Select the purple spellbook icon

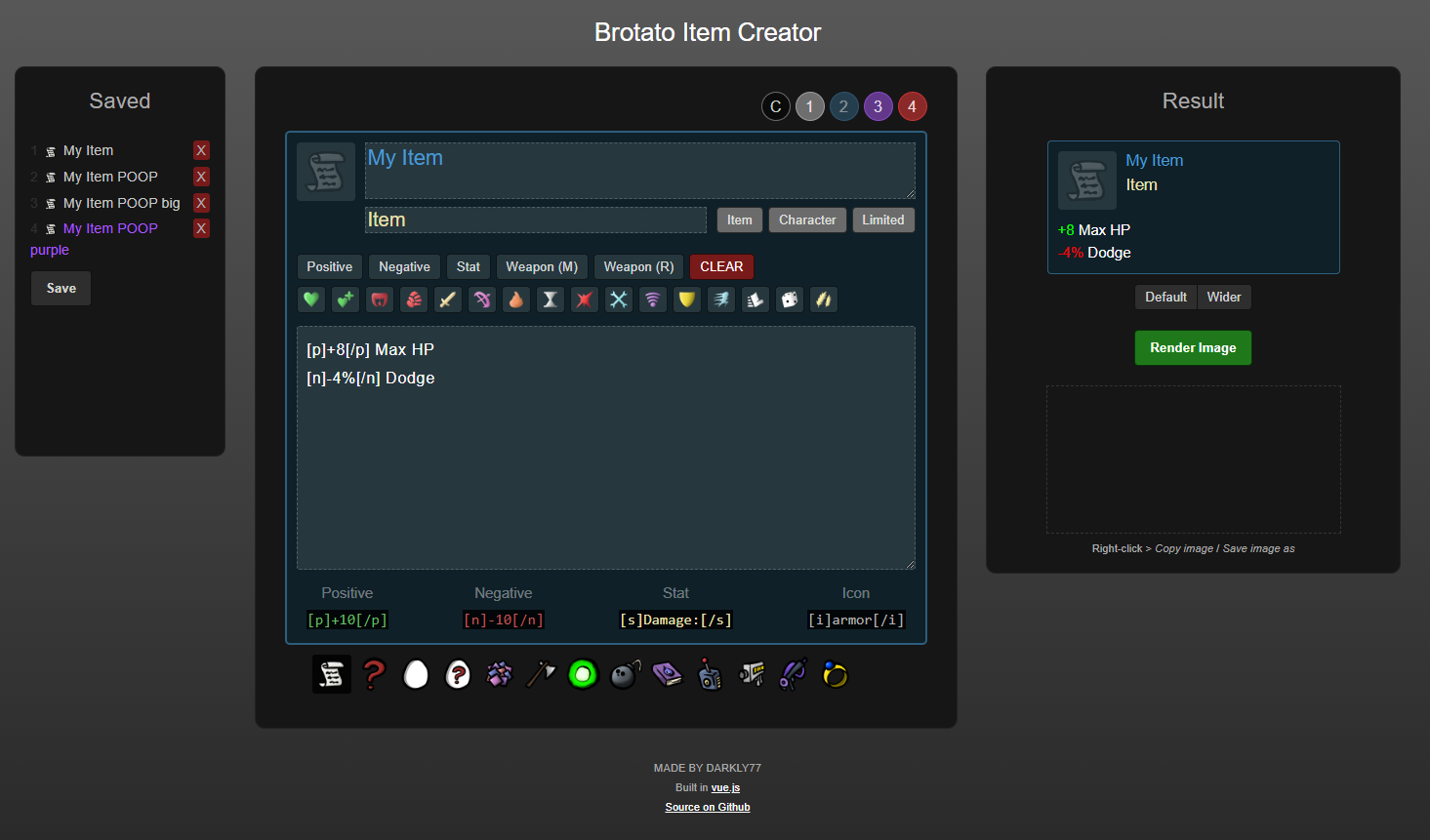(x=668, y=673)
